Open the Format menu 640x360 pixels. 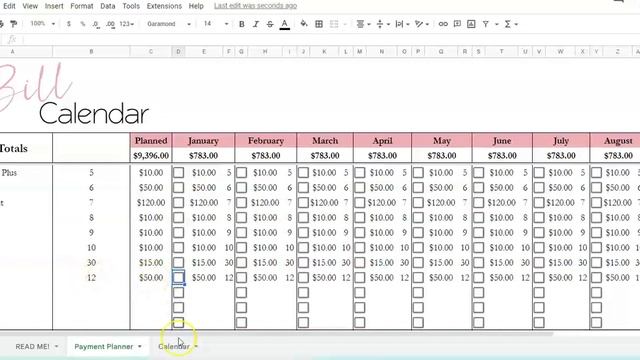[x=82, y=6]
